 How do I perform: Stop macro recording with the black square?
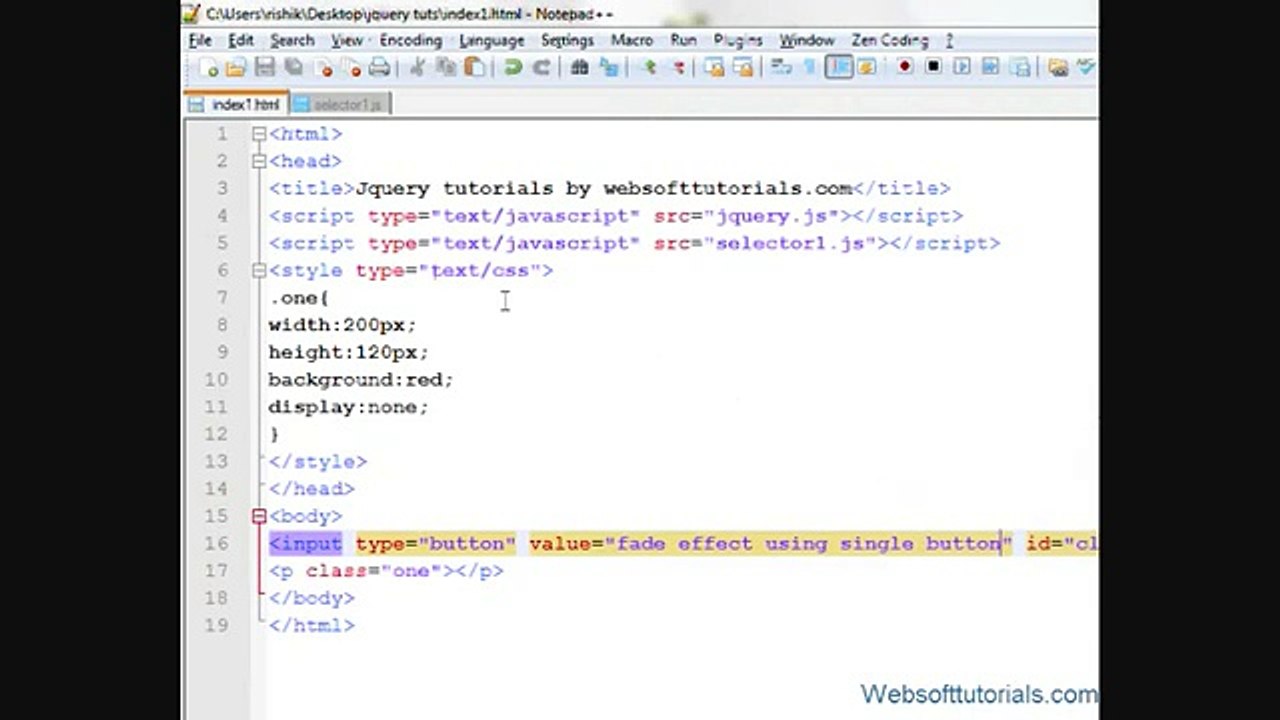933,67
